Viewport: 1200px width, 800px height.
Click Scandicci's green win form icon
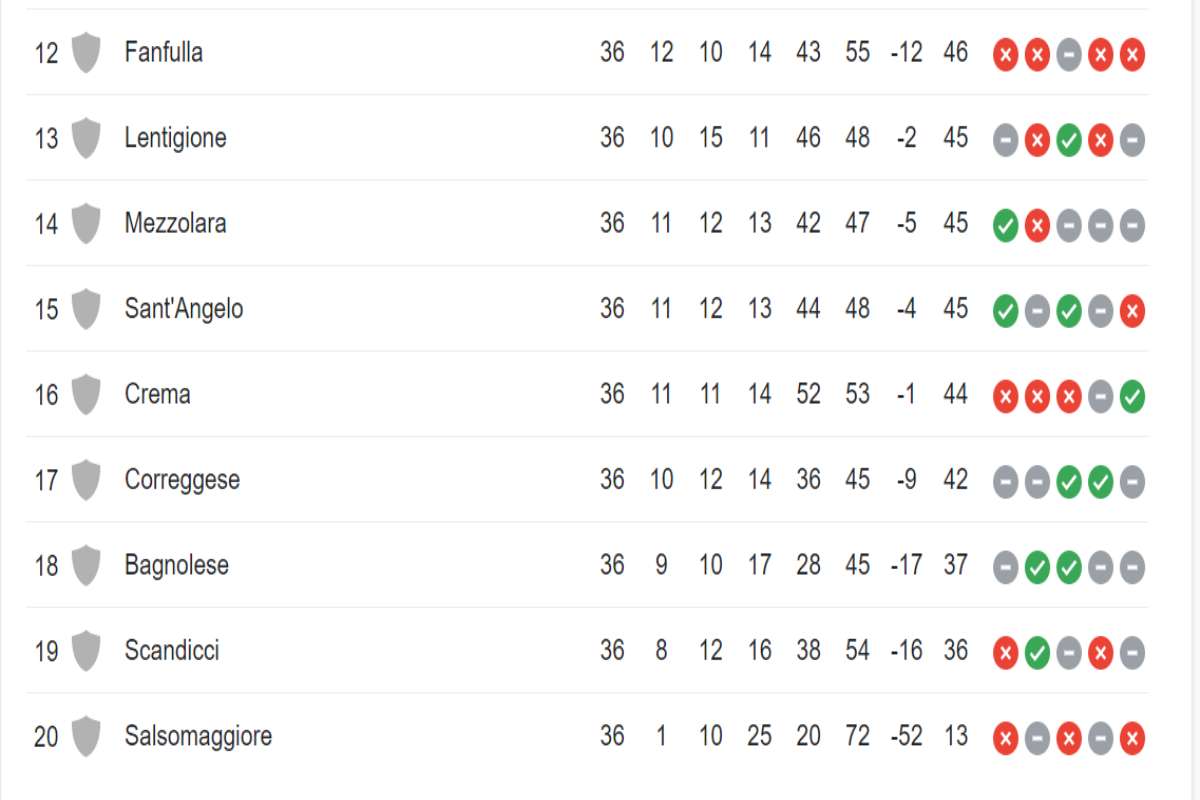pos(1038,654)
